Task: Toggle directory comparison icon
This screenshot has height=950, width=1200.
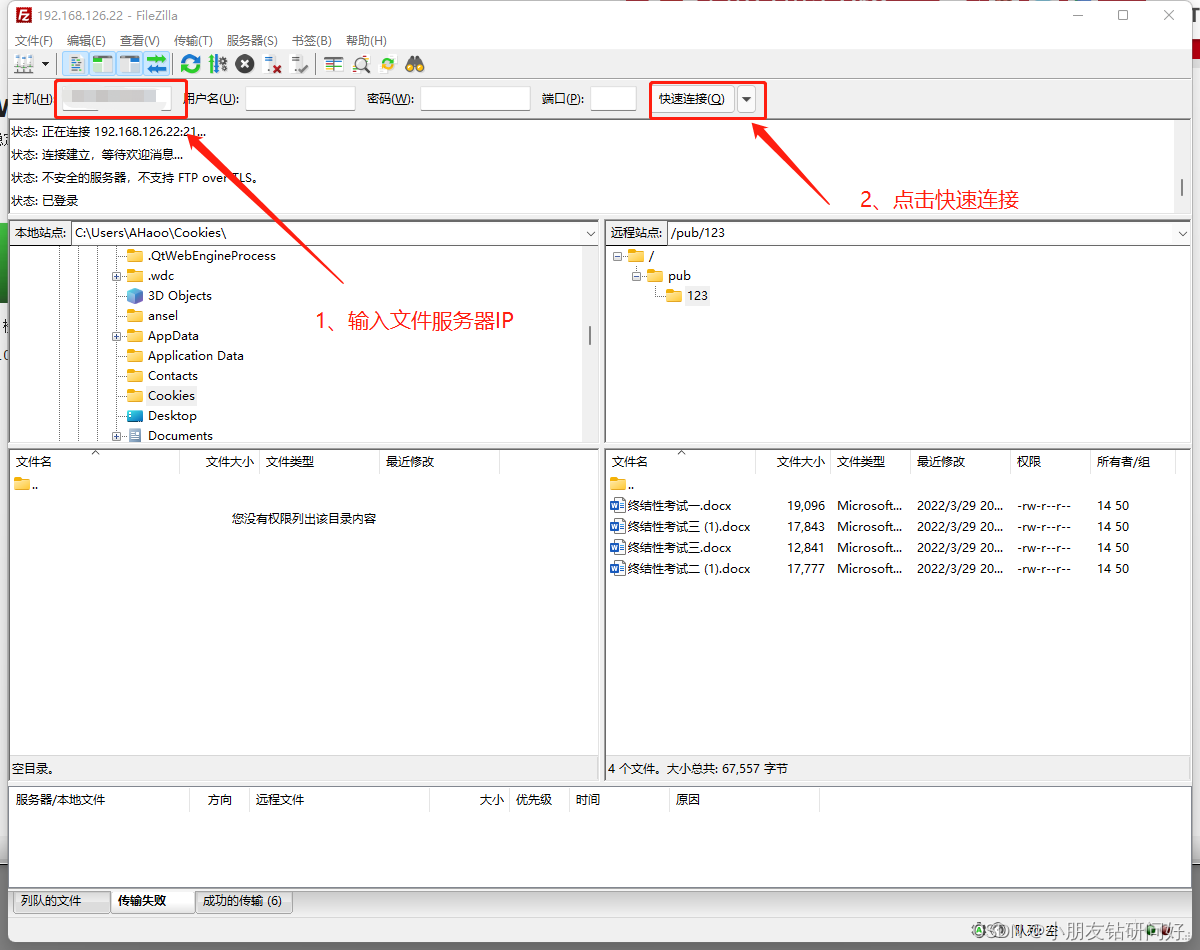Action: 361,64
